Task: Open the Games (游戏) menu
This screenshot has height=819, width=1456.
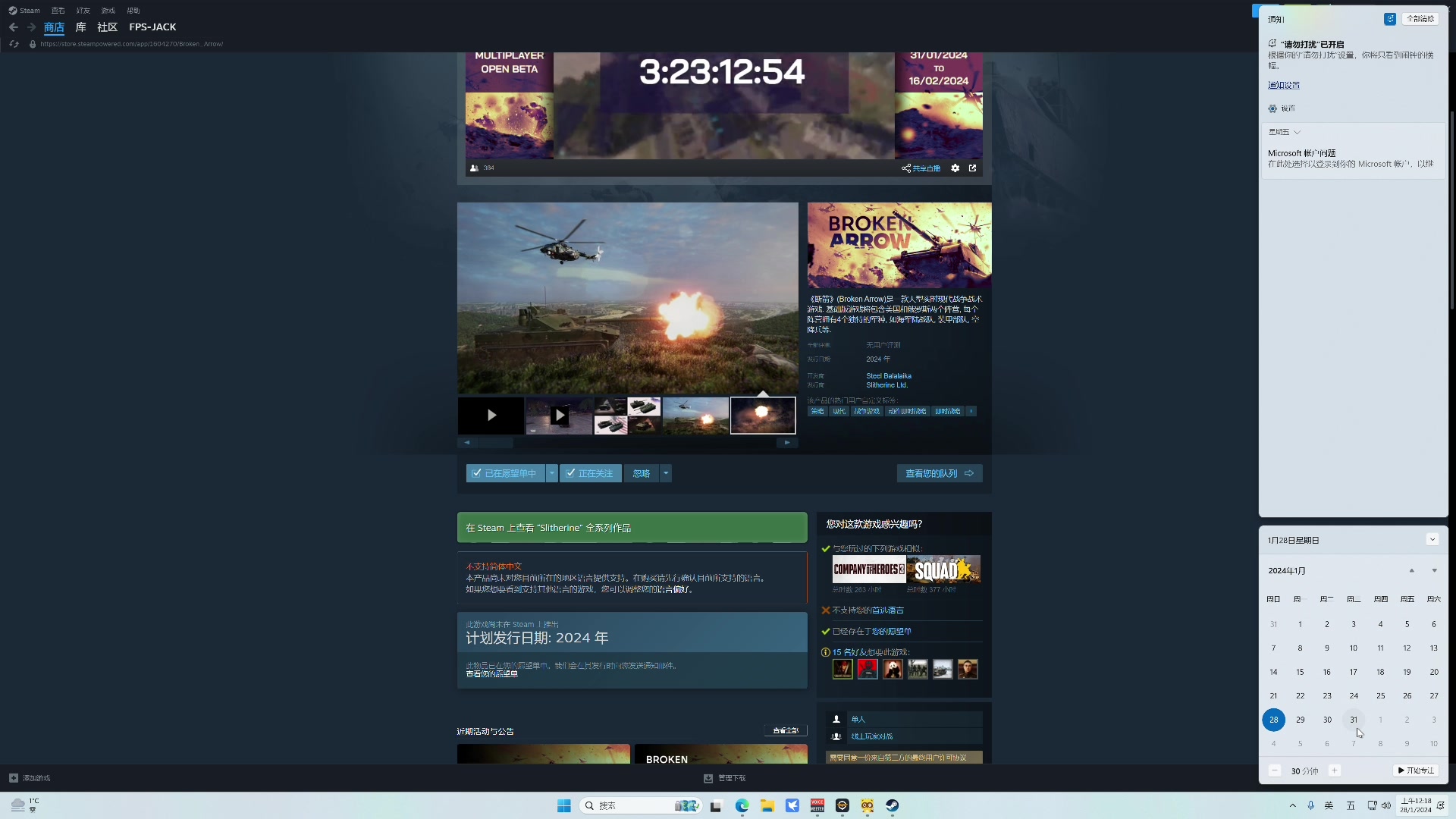Action: (108, 11)
